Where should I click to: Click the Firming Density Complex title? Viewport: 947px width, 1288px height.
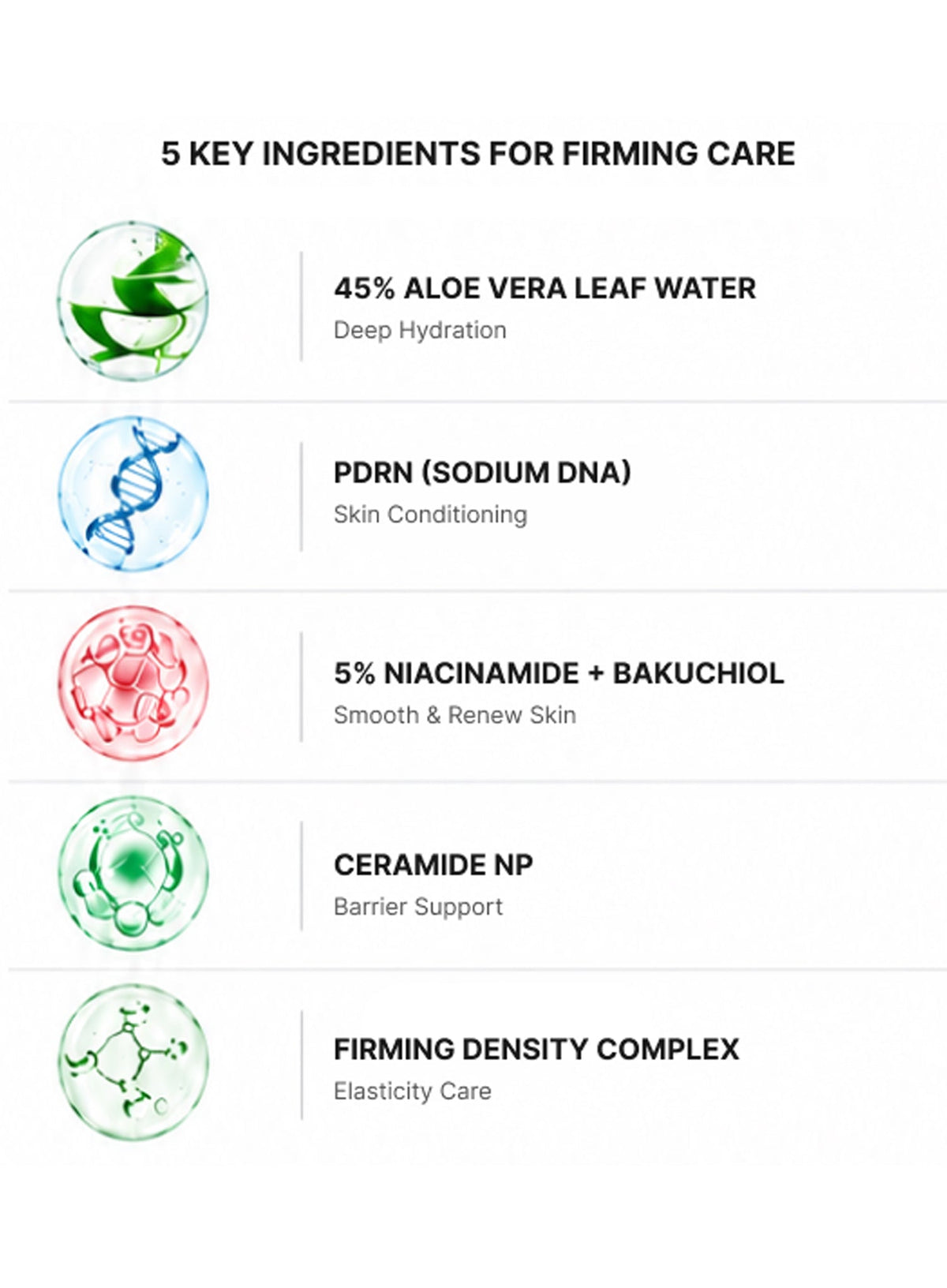[x=537, y=1049]
